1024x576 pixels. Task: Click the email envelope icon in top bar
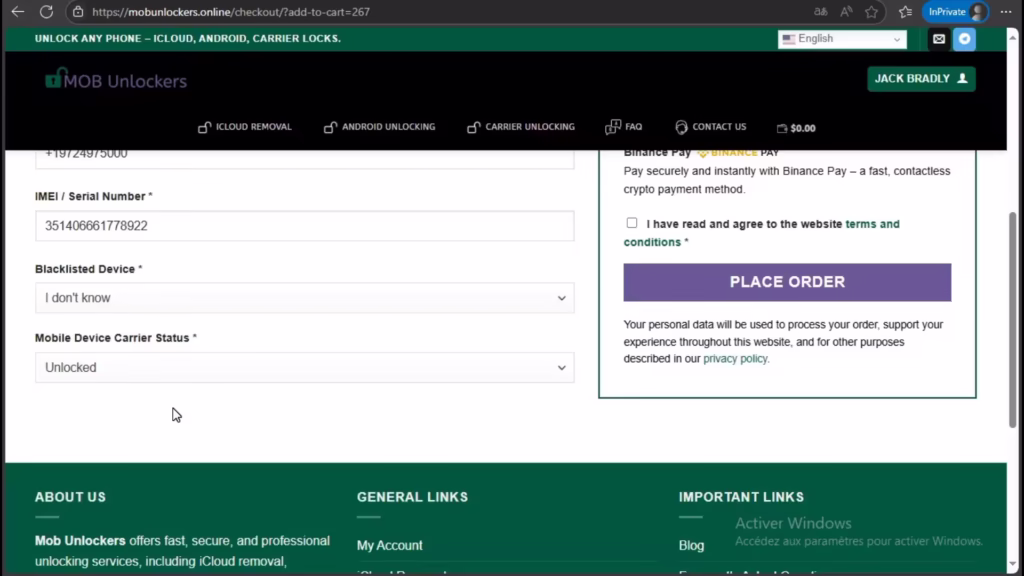pyautogui.click(x=939, y=39)
